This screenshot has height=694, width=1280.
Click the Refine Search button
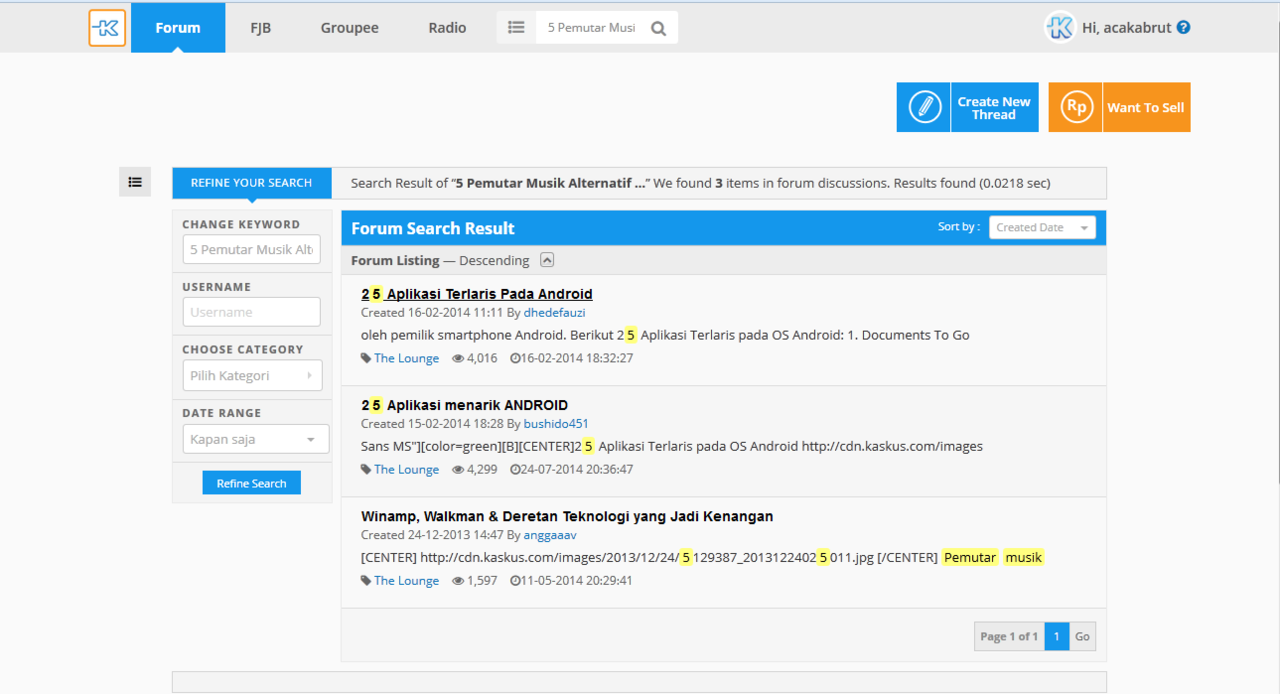251,483
